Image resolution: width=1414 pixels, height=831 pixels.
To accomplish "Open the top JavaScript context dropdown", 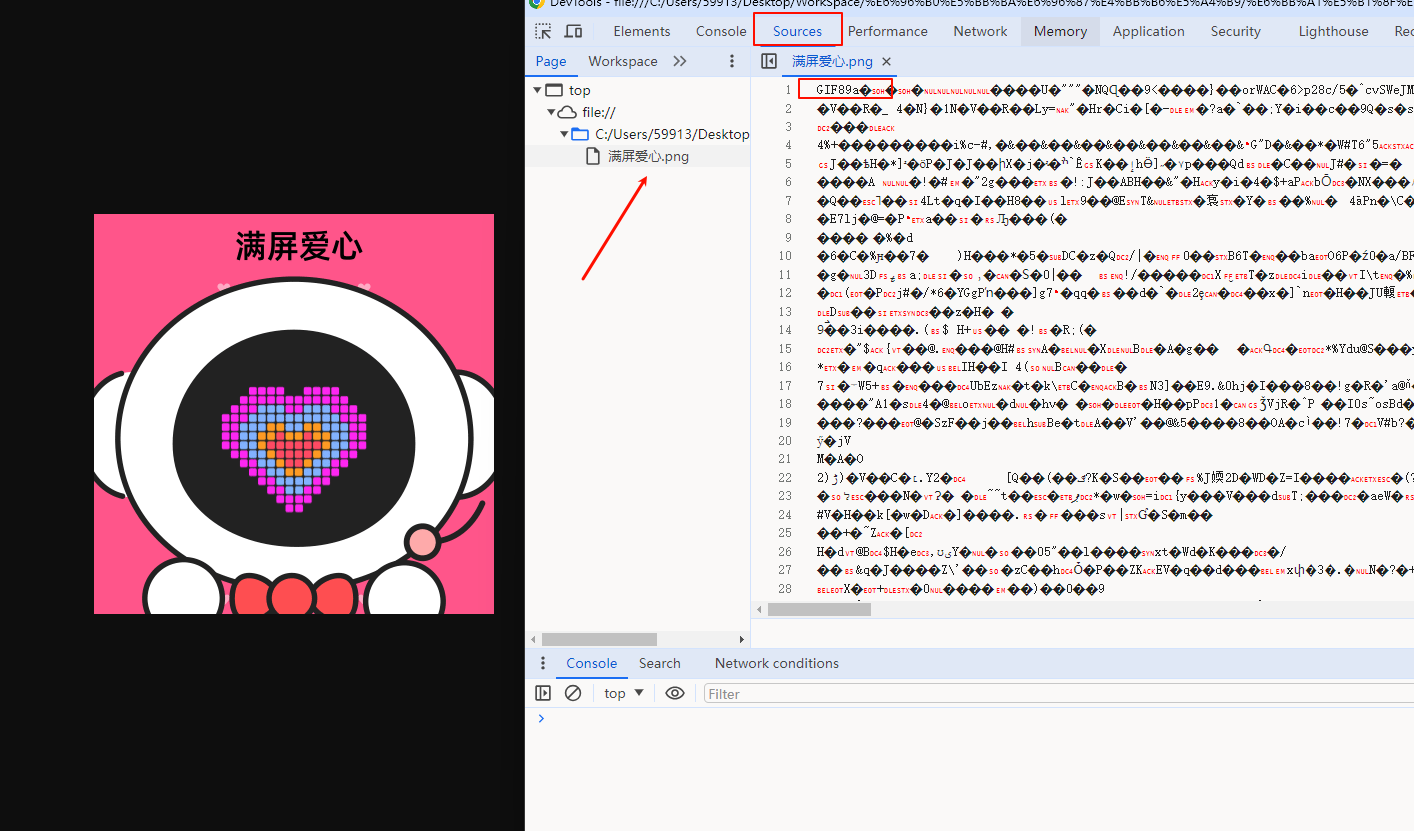I will click(x=624, y=693).
